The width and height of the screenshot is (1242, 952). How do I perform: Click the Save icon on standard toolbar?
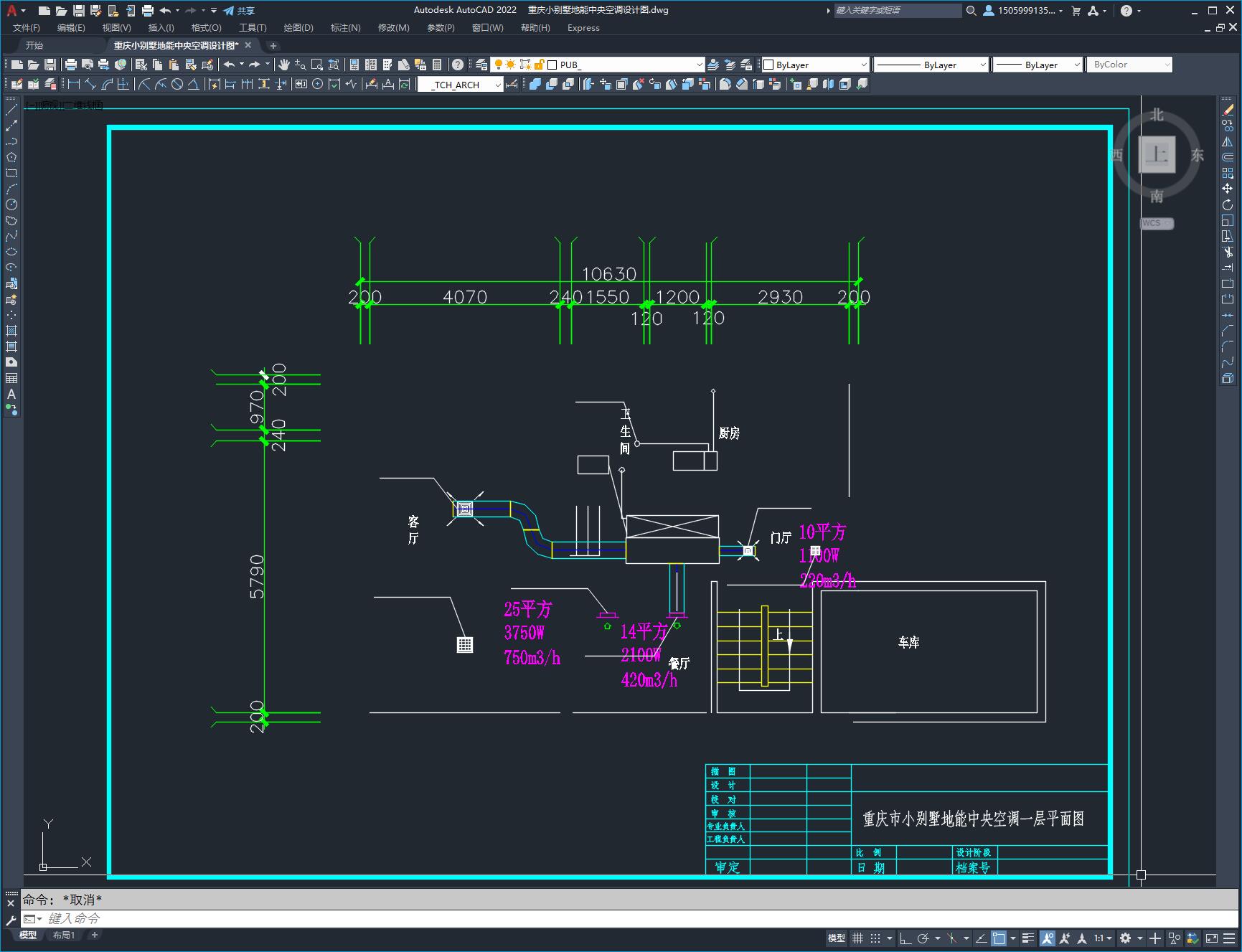pos(50,65)
